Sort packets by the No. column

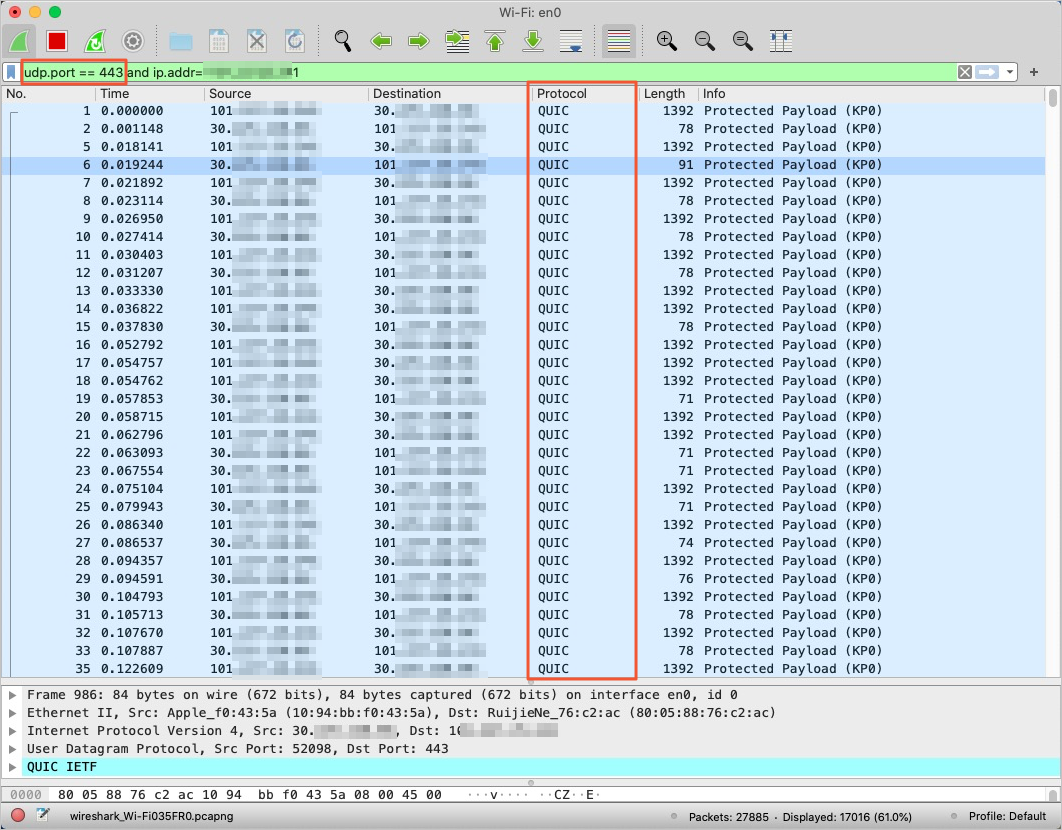click(49, 94)
